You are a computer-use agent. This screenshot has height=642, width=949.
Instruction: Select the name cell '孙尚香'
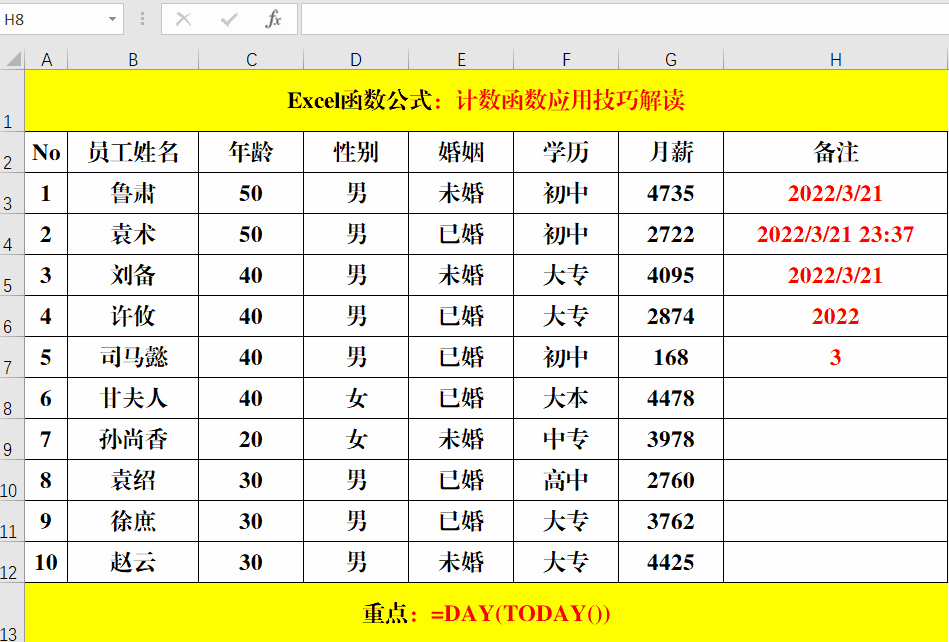(133, 439)
